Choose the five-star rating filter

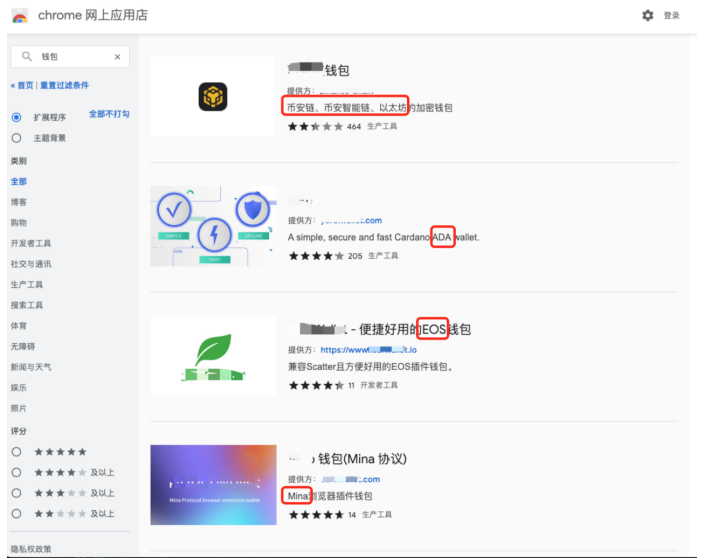[x=17, y=452]
